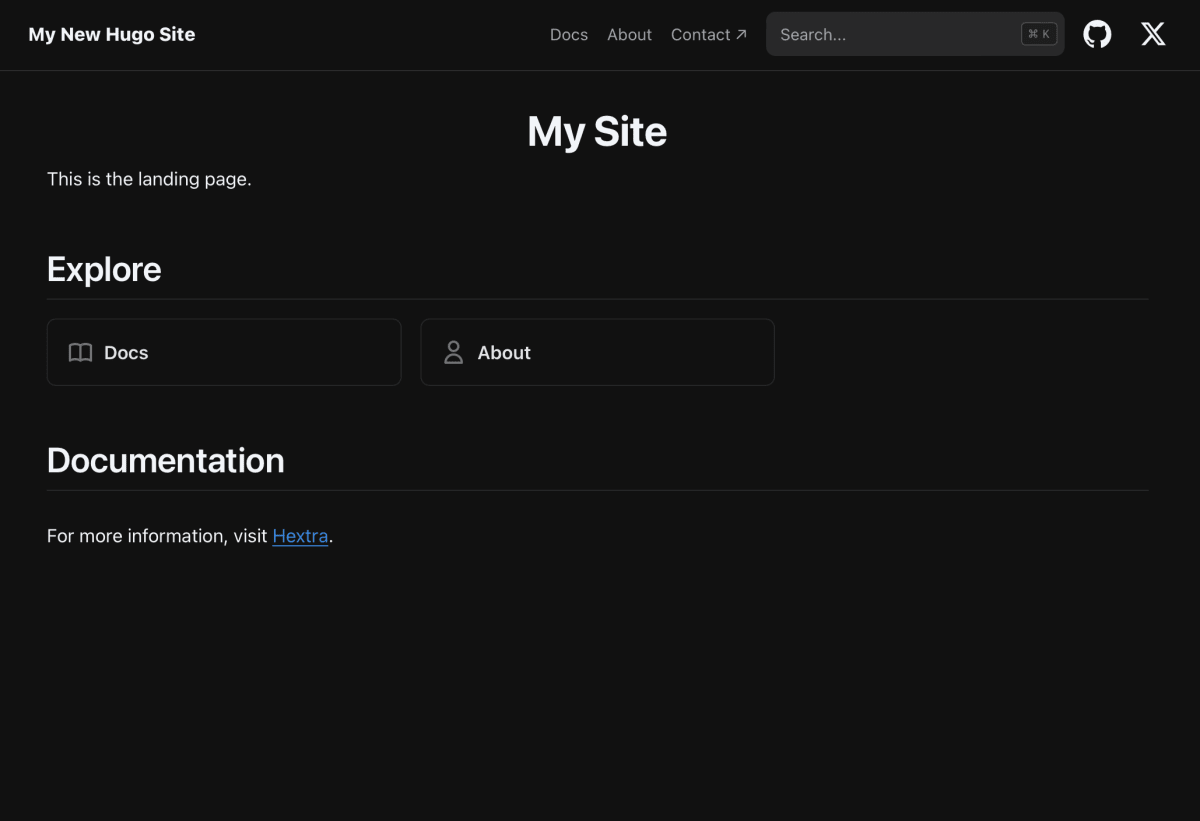The image size is (1200, 821).
Task: Click the X (Twitter) icon in navbar
Action: pos(1152,34)
